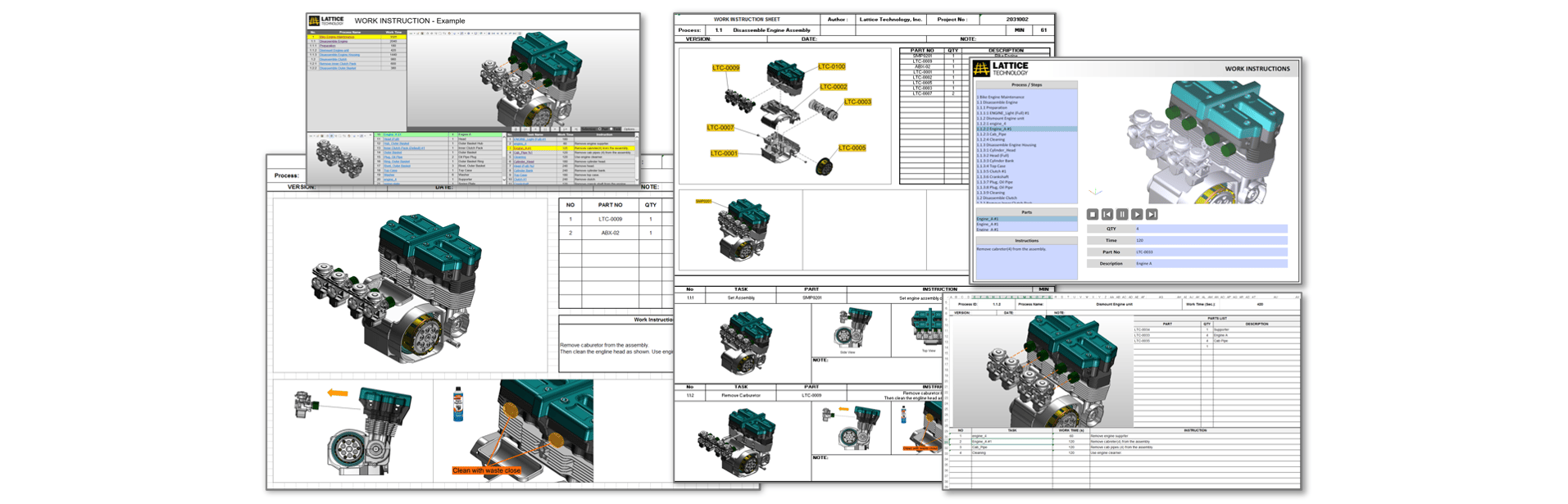1568x504 pixels.
Task: Click the LTC-0005 part callout label
Action: pyautogui.click(x=852, y=148)
